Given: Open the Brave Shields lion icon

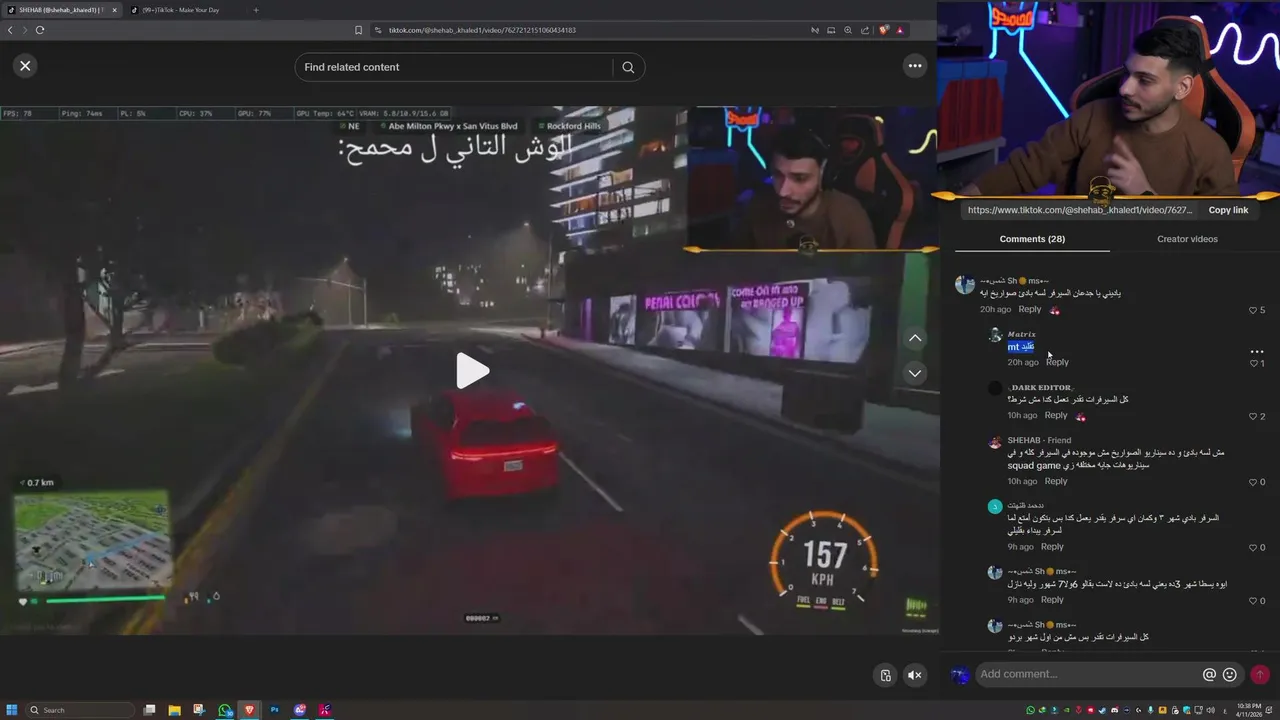Looking at the screenshot, I should 884,30.
